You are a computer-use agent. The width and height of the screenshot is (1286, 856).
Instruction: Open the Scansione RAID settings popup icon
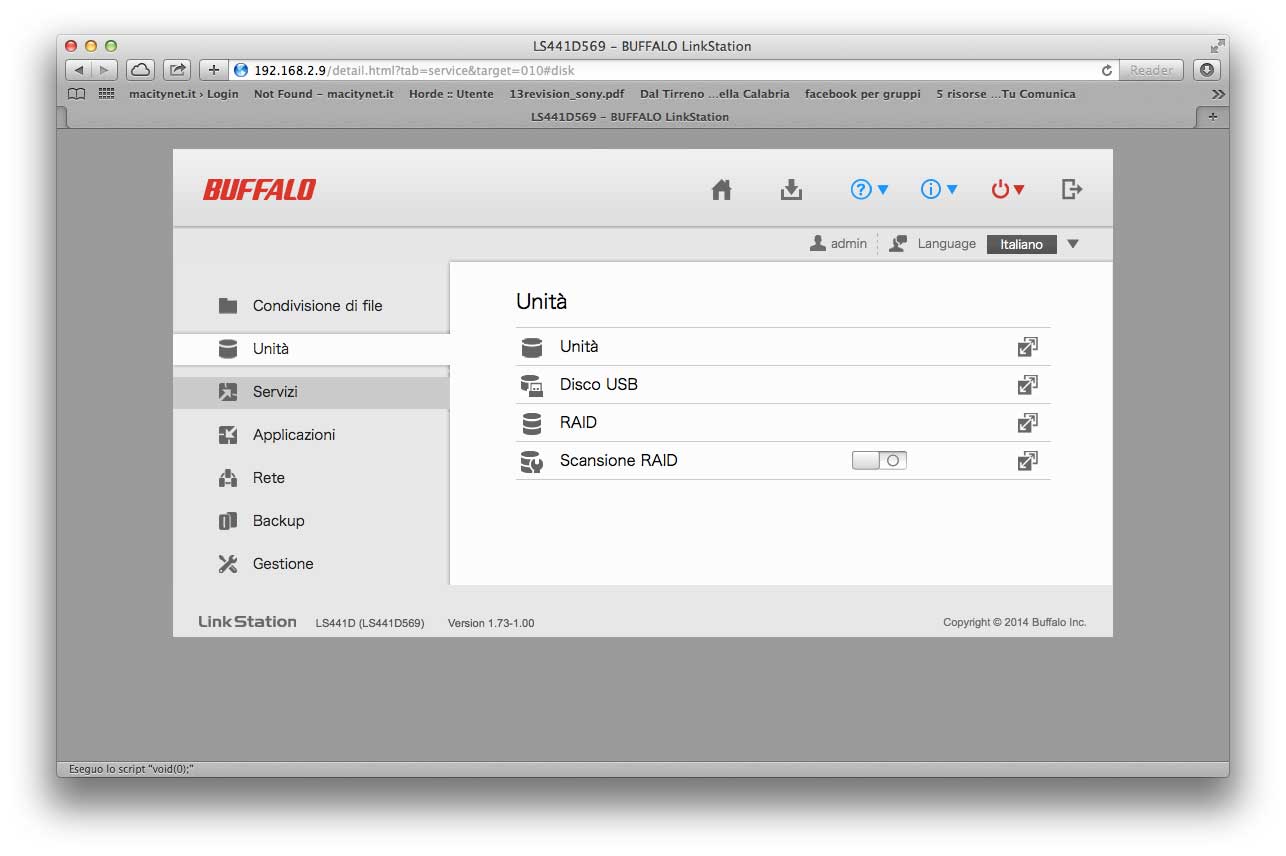[1027, 461]
